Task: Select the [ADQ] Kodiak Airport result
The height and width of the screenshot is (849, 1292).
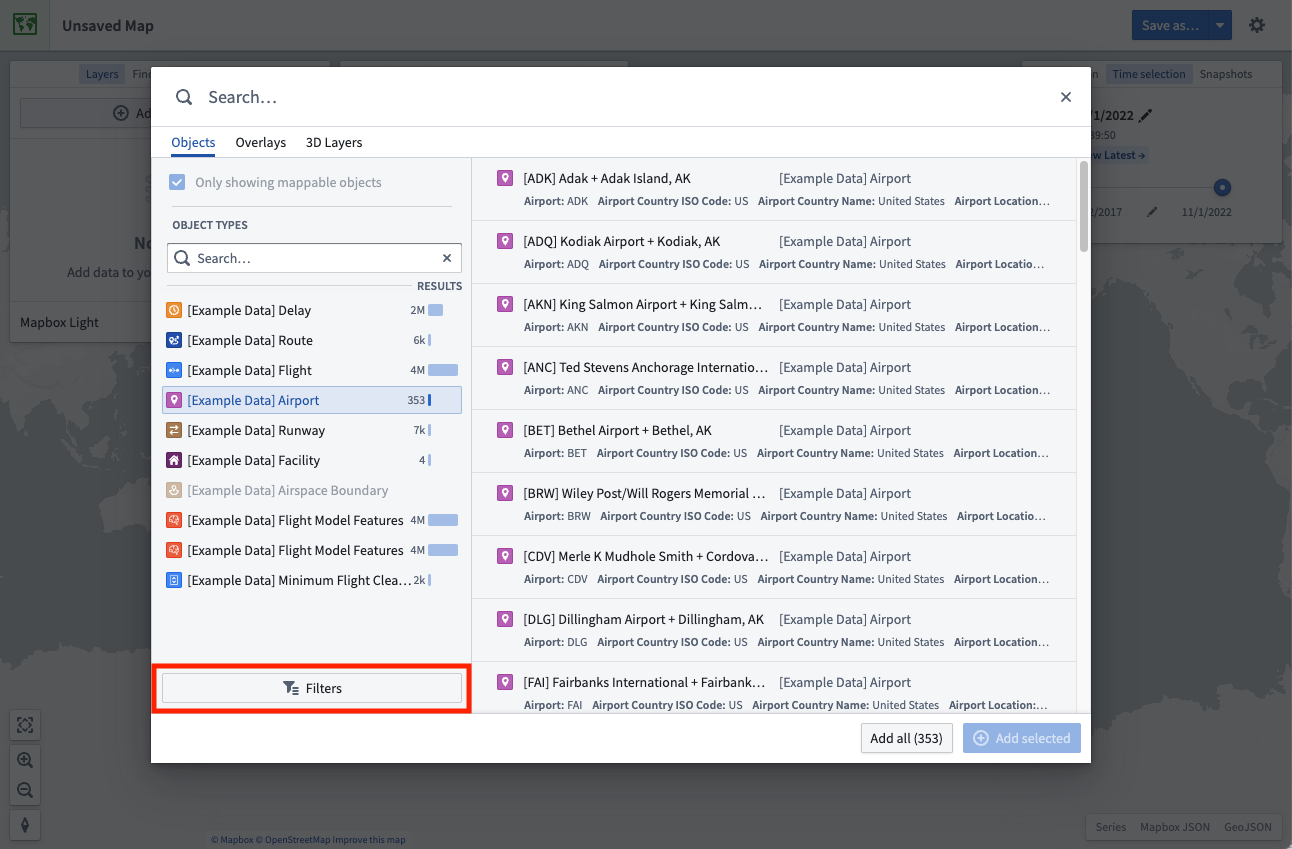Action: point(773,252)
